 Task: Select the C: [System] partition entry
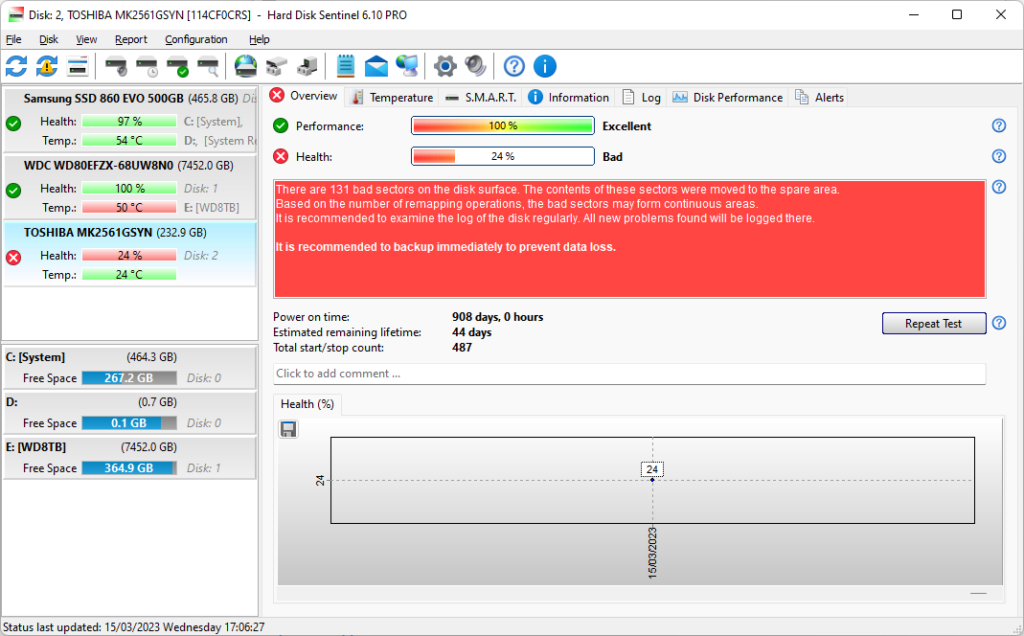(130, 368)
